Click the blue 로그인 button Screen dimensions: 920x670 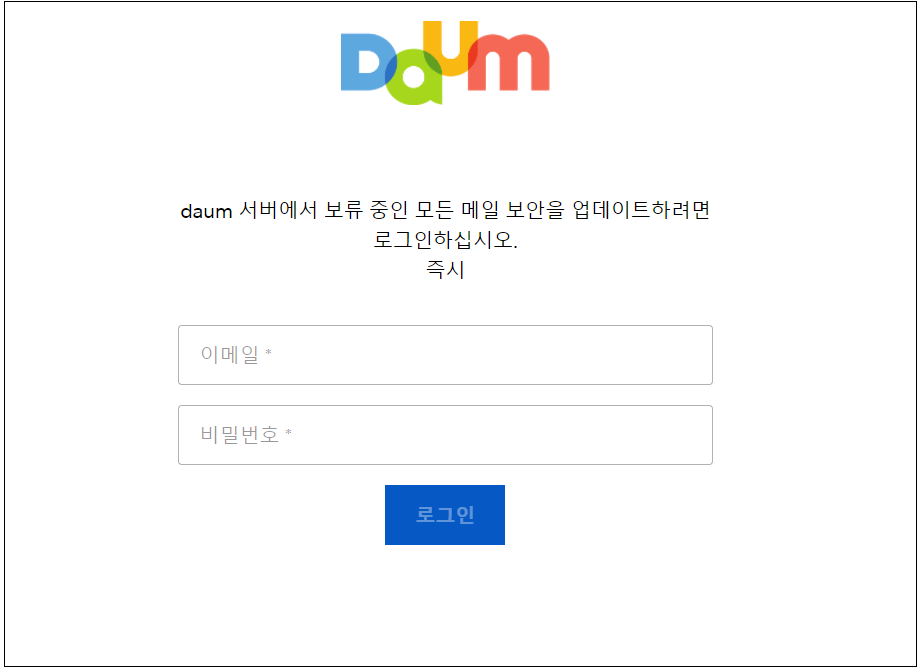coord(445,515)
